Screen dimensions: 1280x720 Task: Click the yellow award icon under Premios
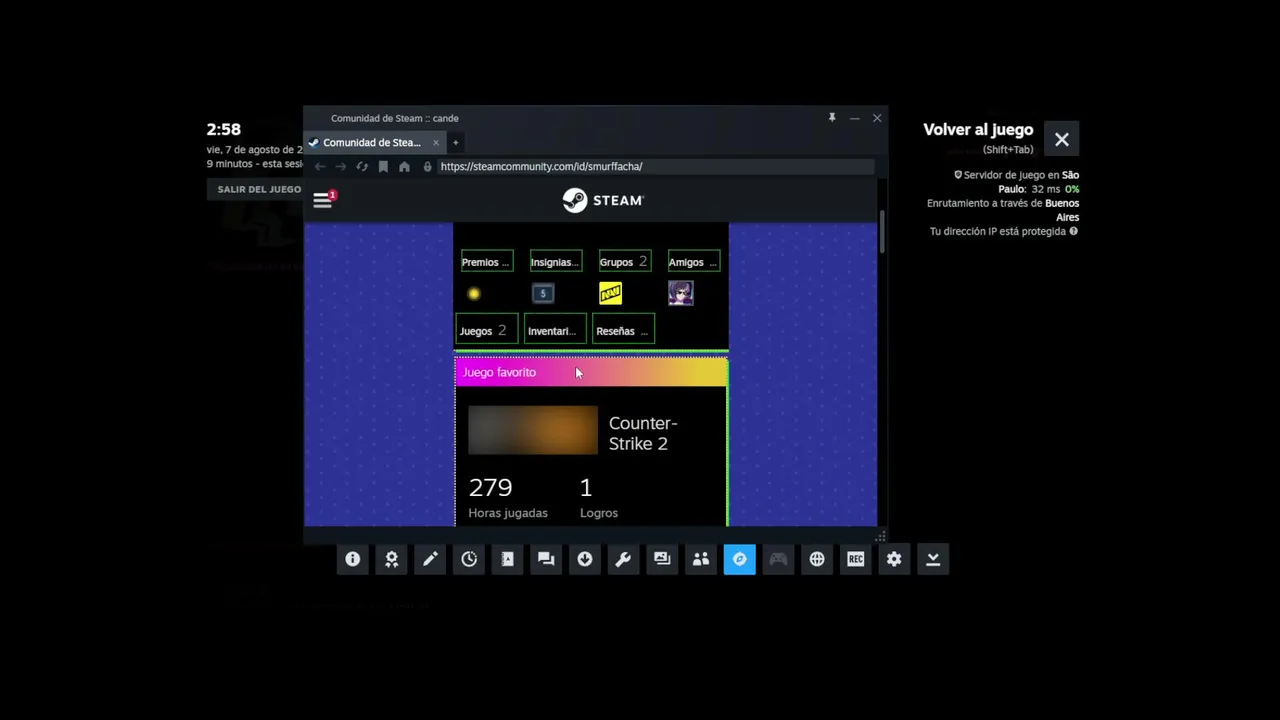coord(474,294)
